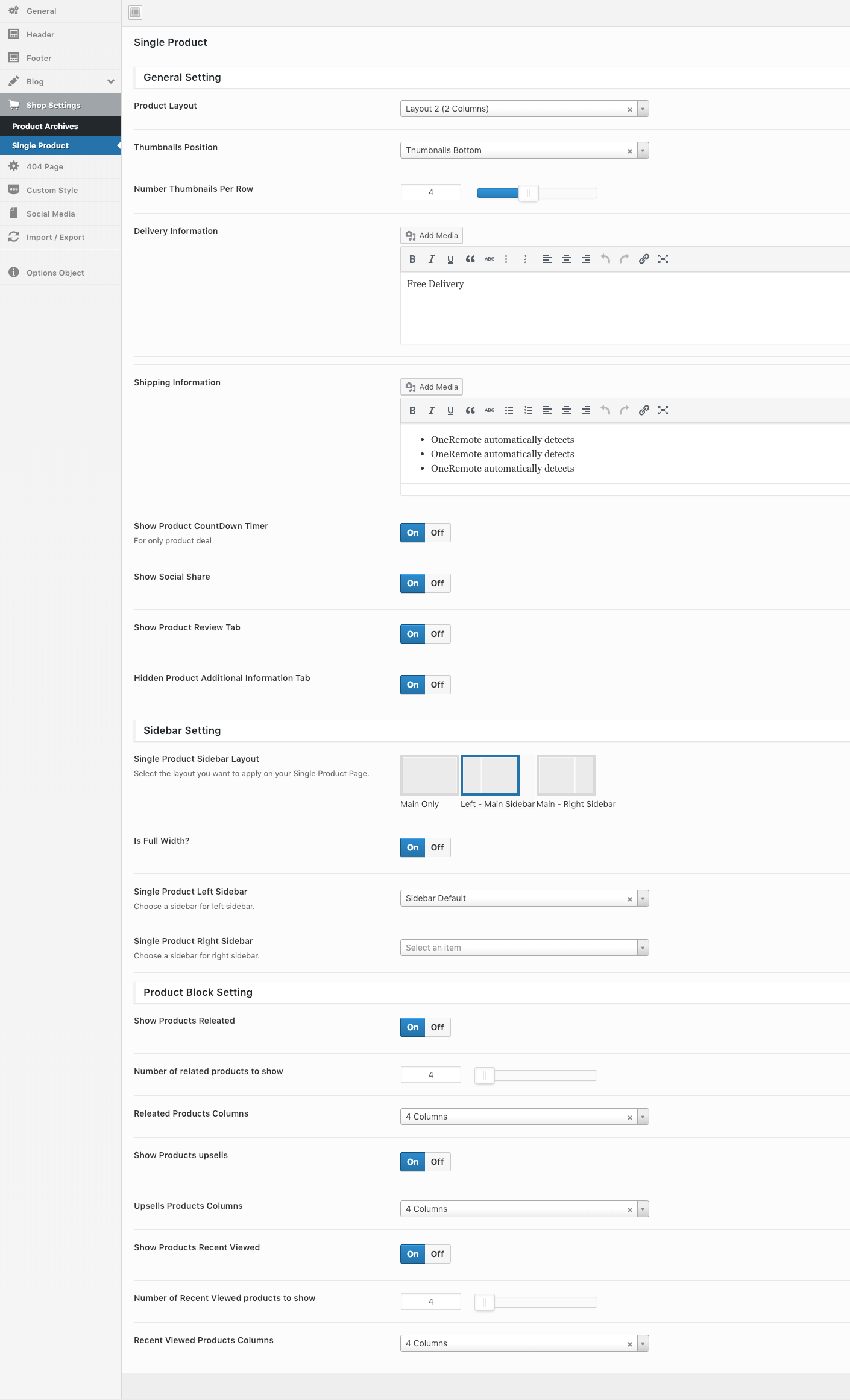Click Add Media for Delivery Information
This screenshot has width=850, height=1400.
tap(432, 235)
